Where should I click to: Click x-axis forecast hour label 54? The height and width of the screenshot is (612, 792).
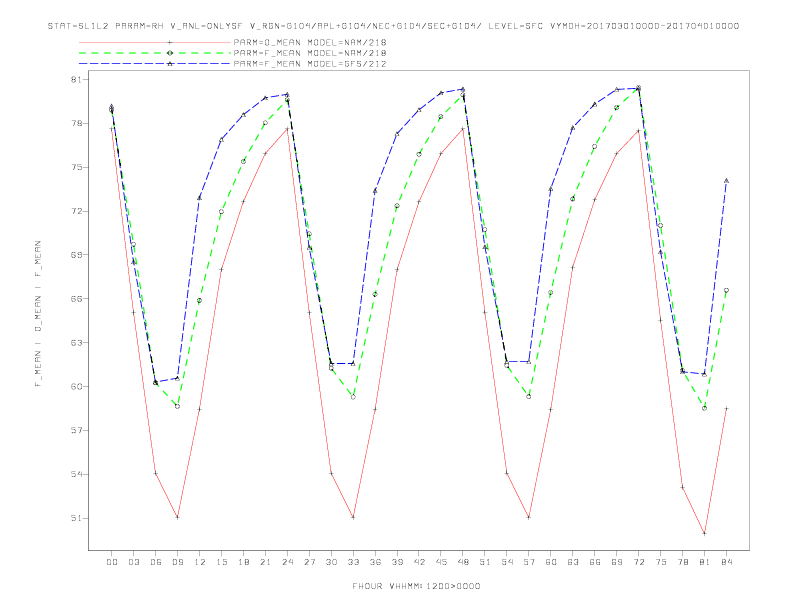(507, 562)
